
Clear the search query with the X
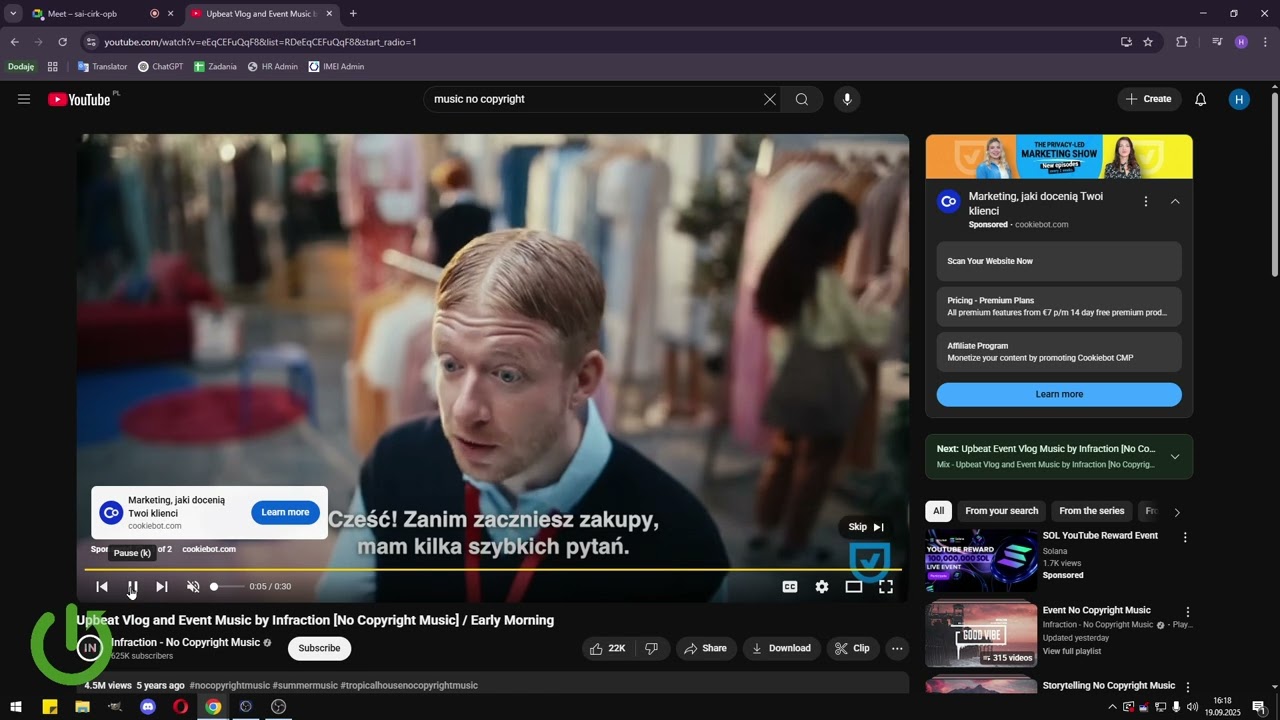point(769,99)
